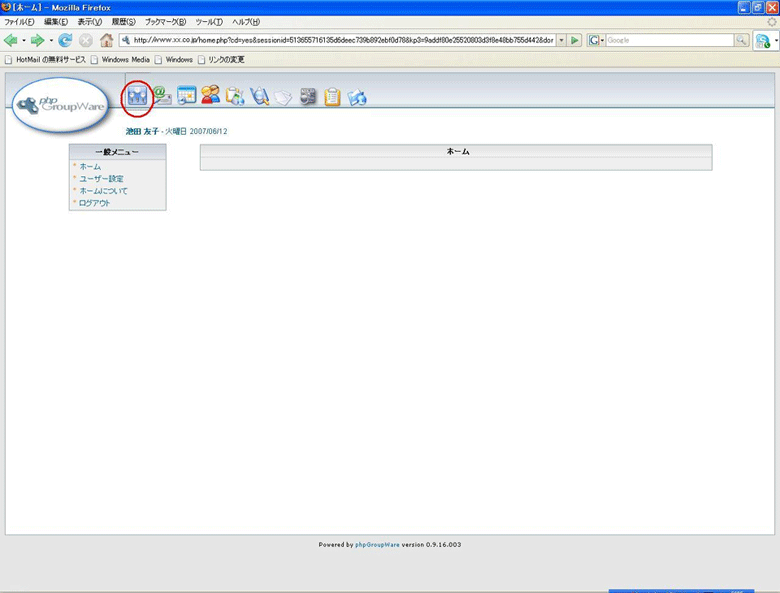Reload the page with Firefox refresh button

click(65, 40)
